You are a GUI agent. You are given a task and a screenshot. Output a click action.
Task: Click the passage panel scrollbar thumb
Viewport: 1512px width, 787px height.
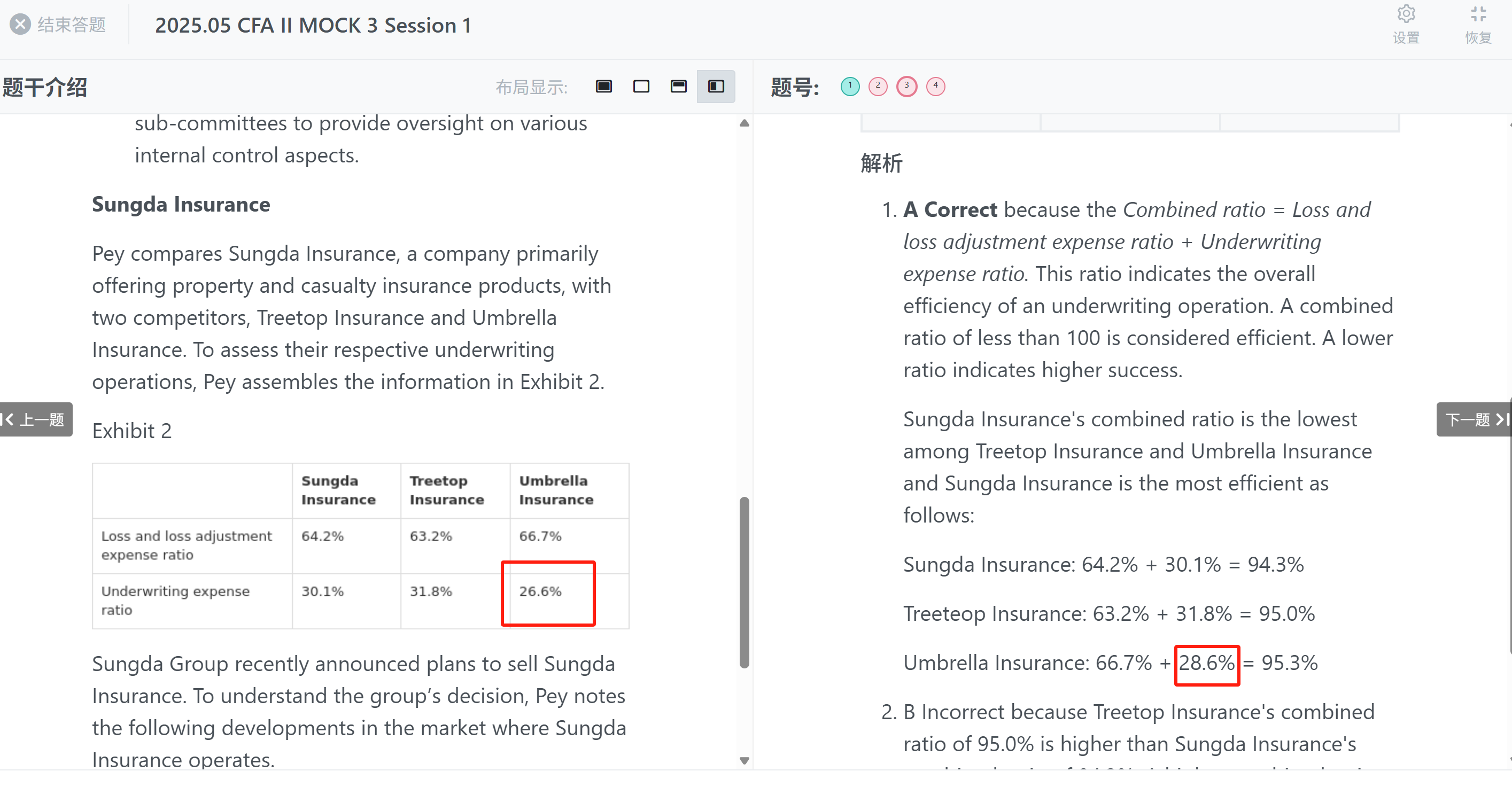(745, 582)
